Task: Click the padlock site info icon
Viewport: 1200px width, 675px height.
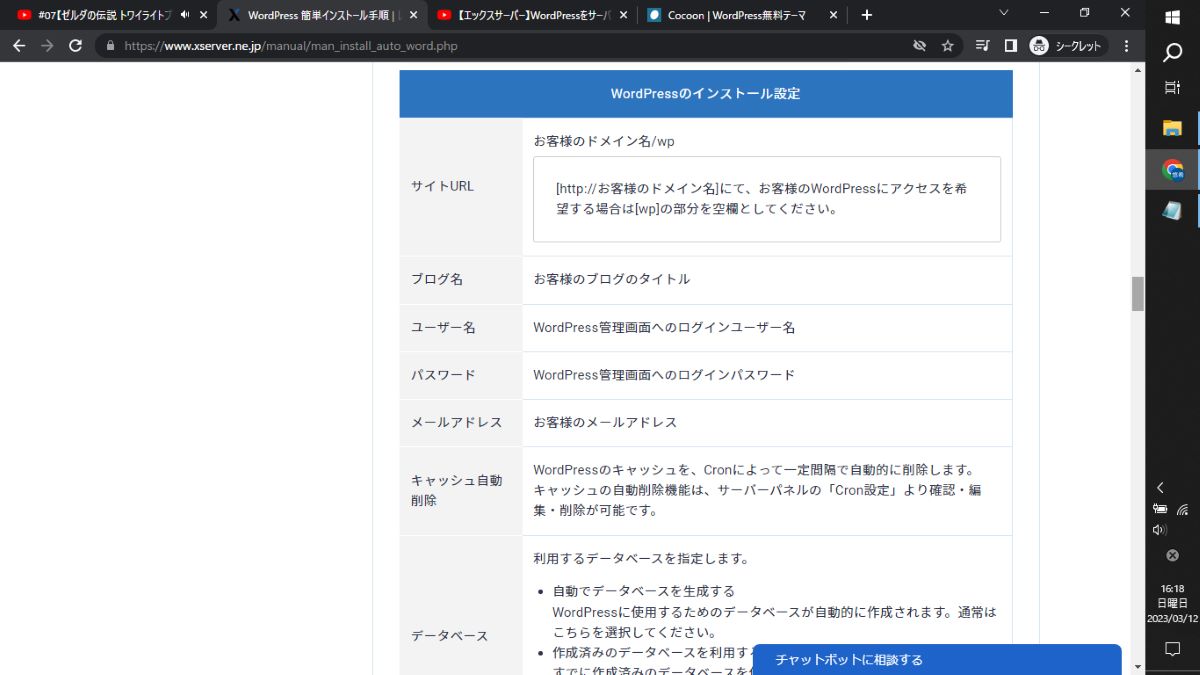Action: (110, 46)
